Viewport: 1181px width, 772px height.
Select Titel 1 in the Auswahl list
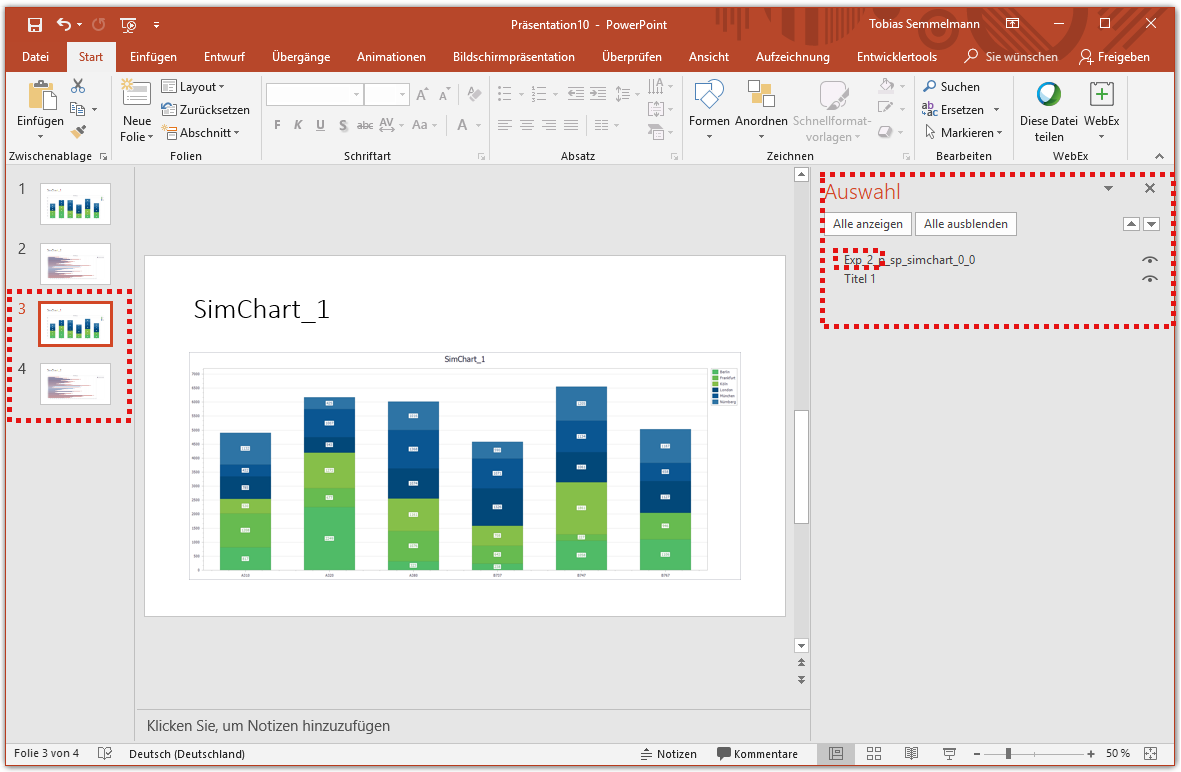(x=859, y=279)
